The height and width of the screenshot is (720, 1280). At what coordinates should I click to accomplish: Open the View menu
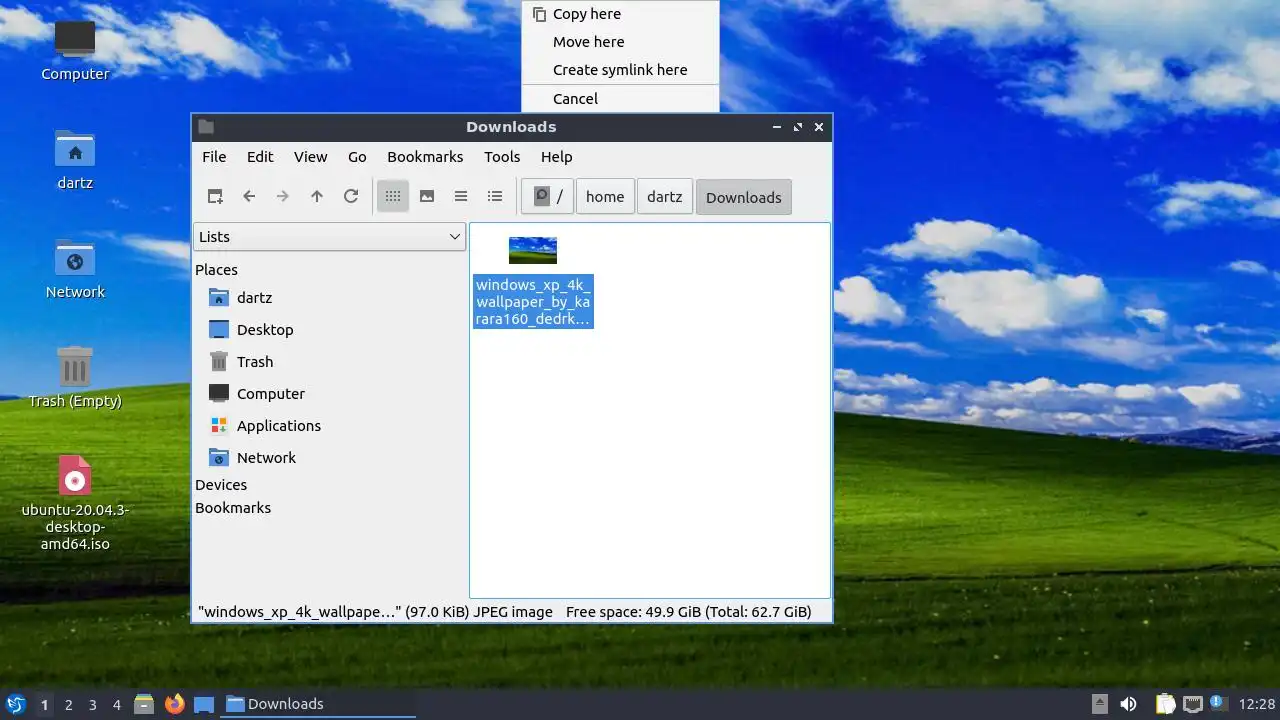(310, 157)
